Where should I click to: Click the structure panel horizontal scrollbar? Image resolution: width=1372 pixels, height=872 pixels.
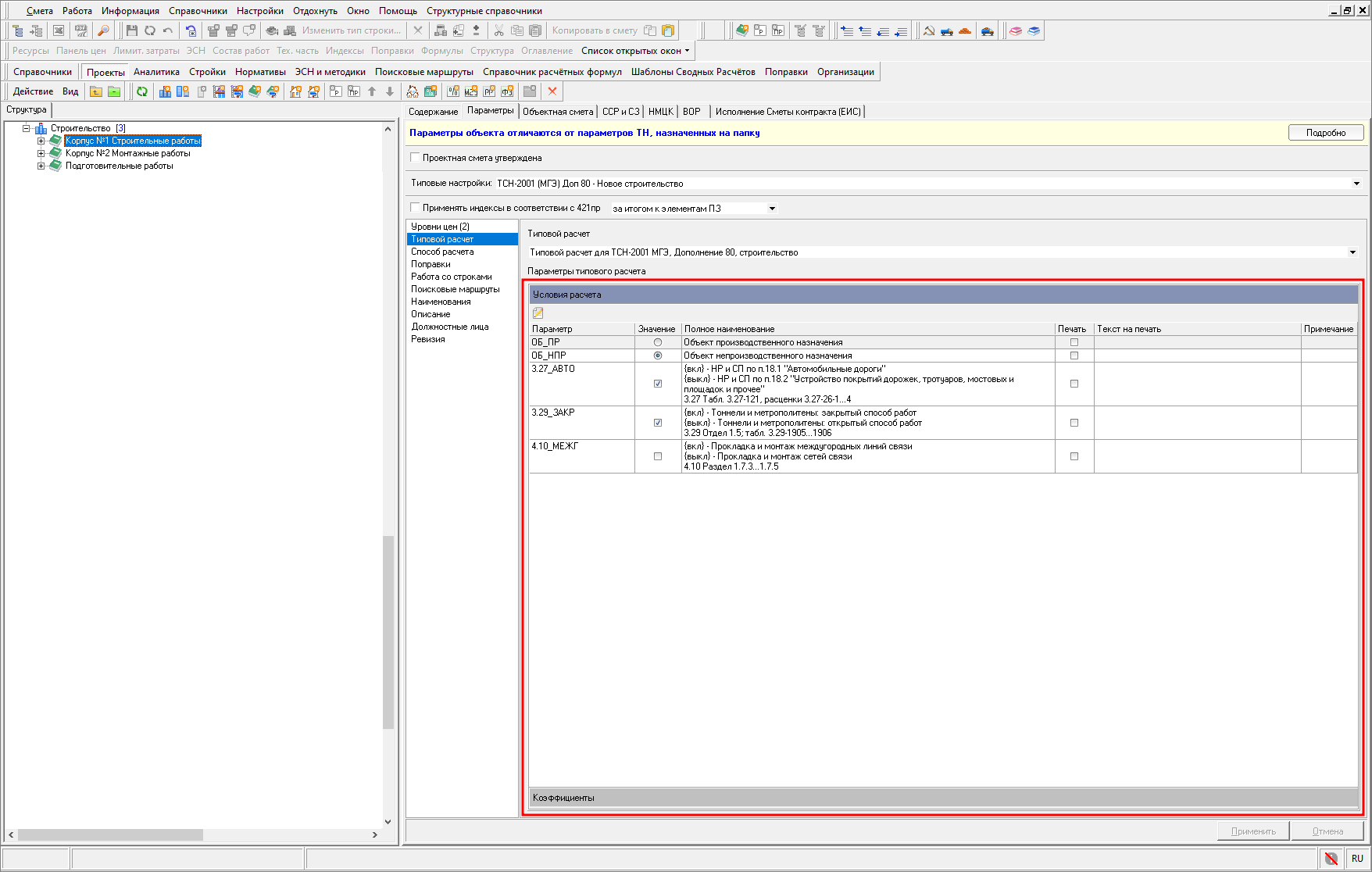[x=109, y=834]
